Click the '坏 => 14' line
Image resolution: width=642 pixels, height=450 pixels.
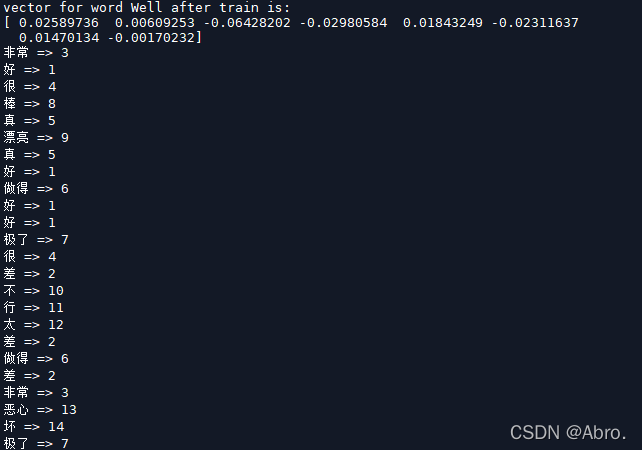pyautogui.click(x=34, y=427)
